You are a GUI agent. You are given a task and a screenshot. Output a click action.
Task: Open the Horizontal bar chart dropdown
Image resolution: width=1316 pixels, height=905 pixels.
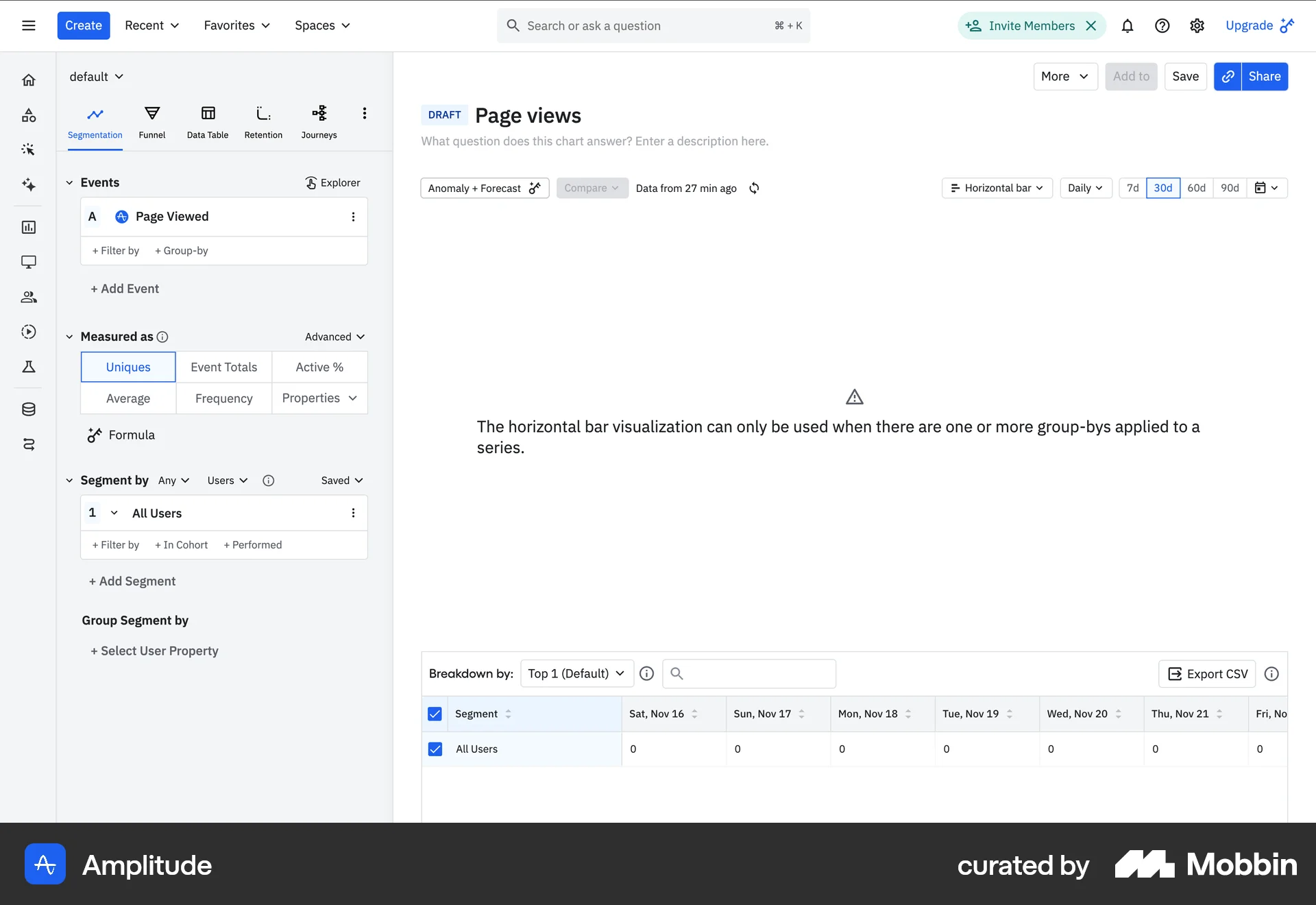997,188
